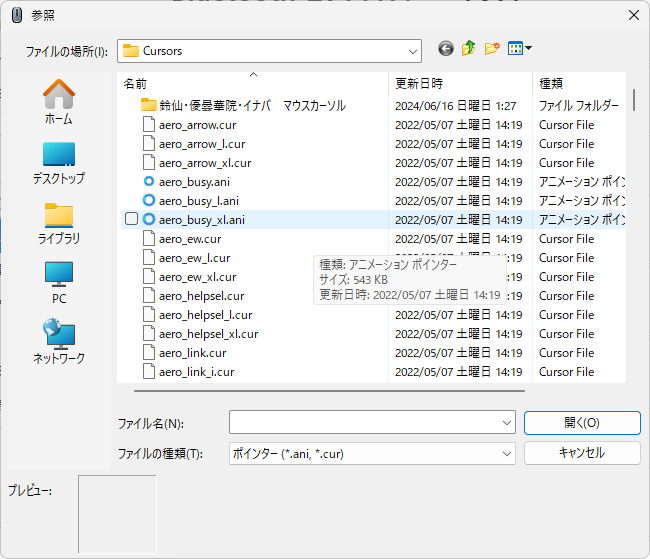This screenshot has width=650, height=559.
Task: Click the aero_arrow_l.cur file icon
Action: click(149, 143)
